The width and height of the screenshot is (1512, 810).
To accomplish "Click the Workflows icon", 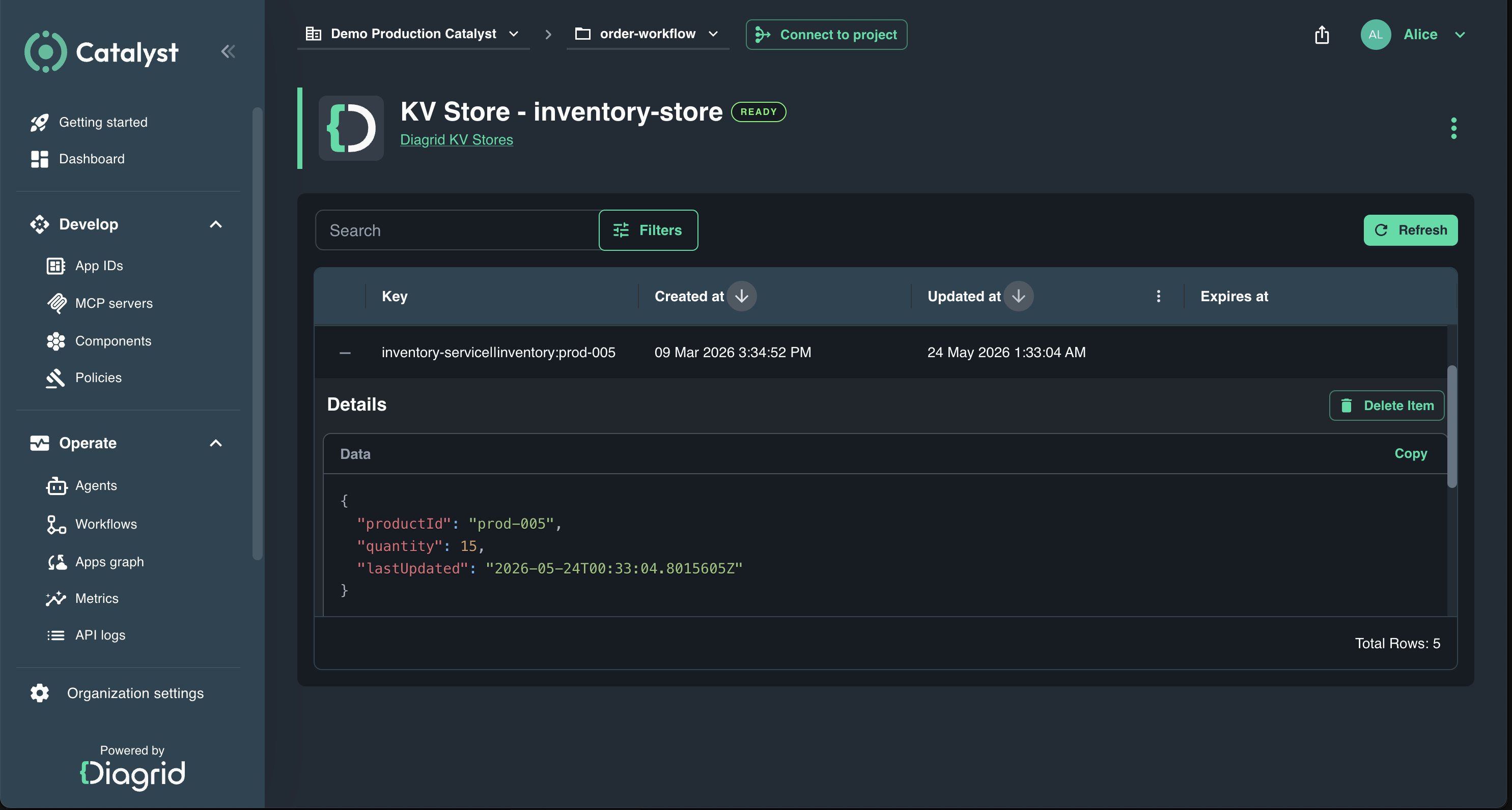I will [x=57, y=525].
